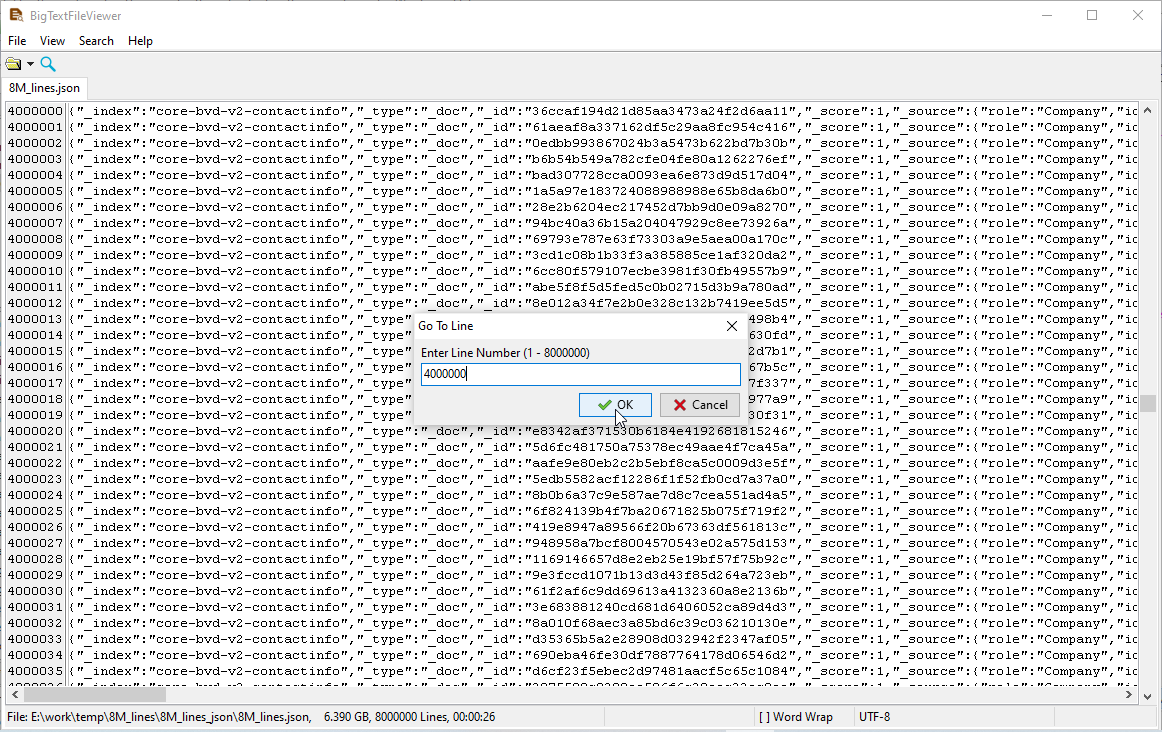
Task: Close the Go To Line dialog with X
Action: [x=731, y=326]
